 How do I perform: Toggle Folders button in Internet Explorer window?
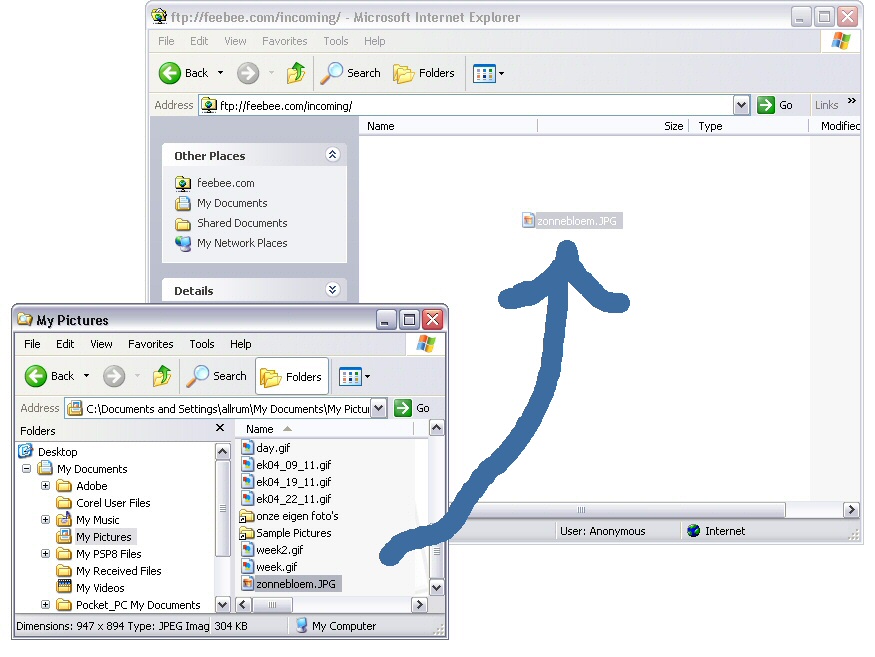coord(424,73)
